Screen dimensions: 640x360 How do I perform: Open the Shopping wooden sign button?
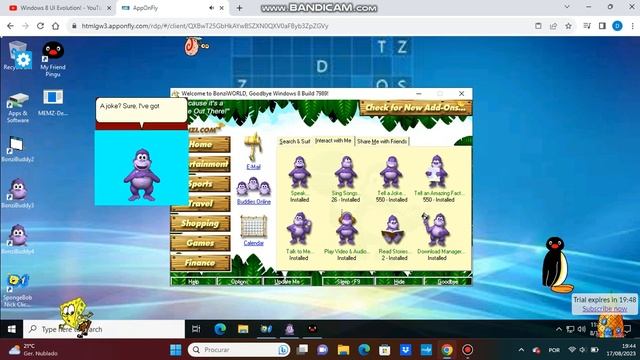(200, 223)
